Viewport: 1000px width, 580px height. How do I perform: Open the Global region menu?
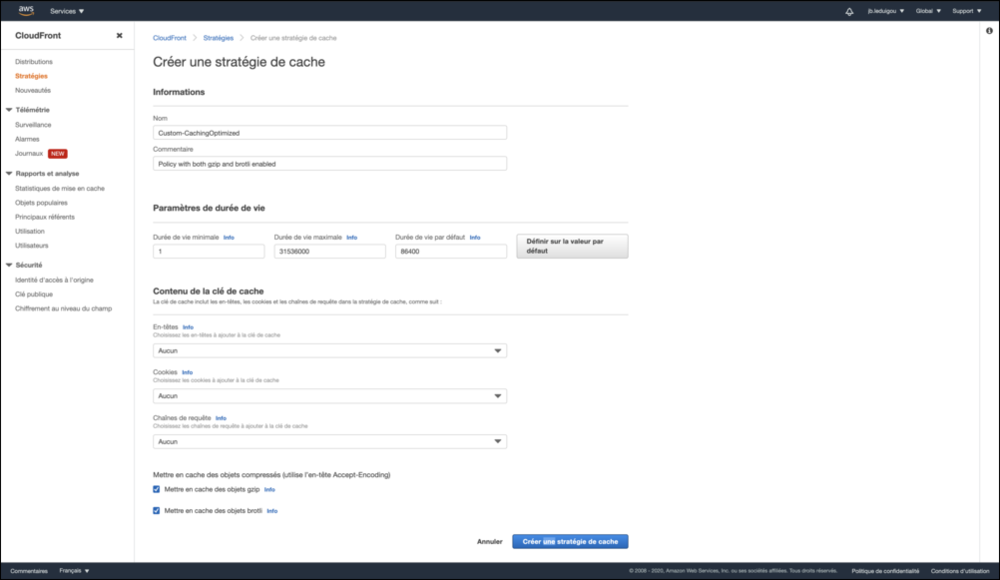[x=928, y=11]
